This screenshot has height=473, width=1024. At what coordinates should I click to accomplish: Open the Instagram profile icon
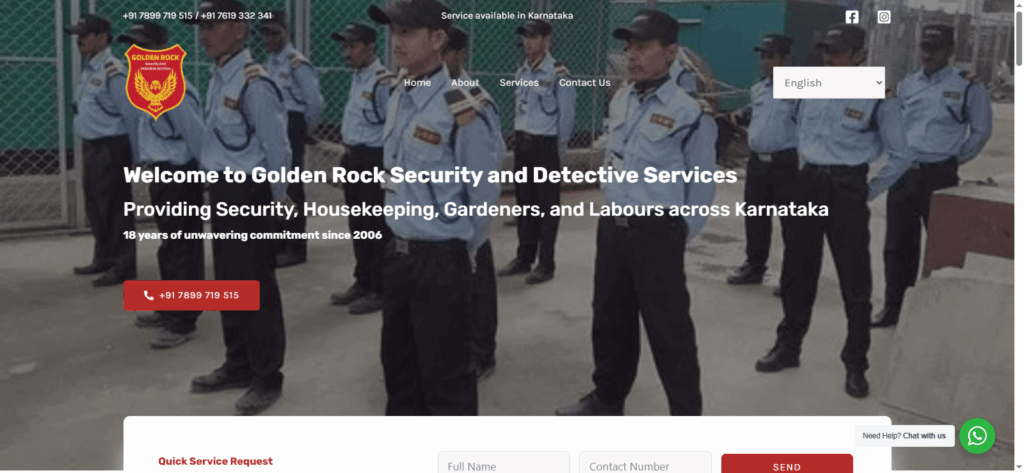coord(884,17)
